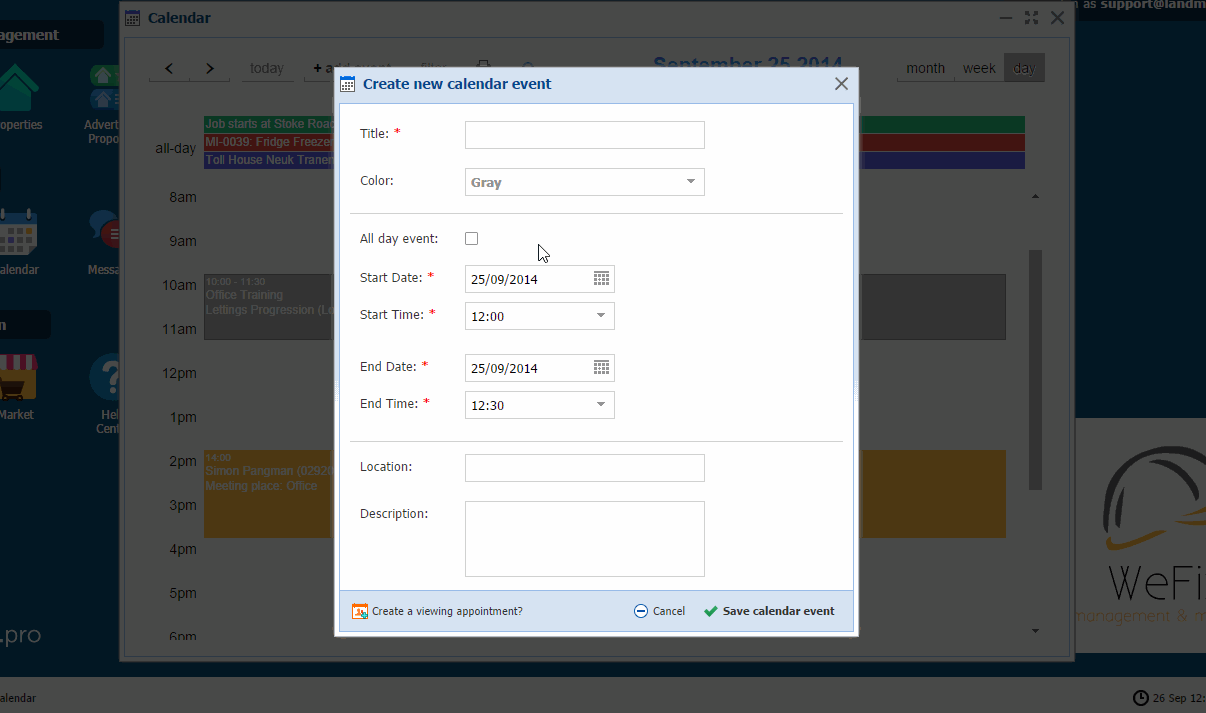Open the Color dropdown showing Gray
The image size is (1206, 713).
(585, 182)
